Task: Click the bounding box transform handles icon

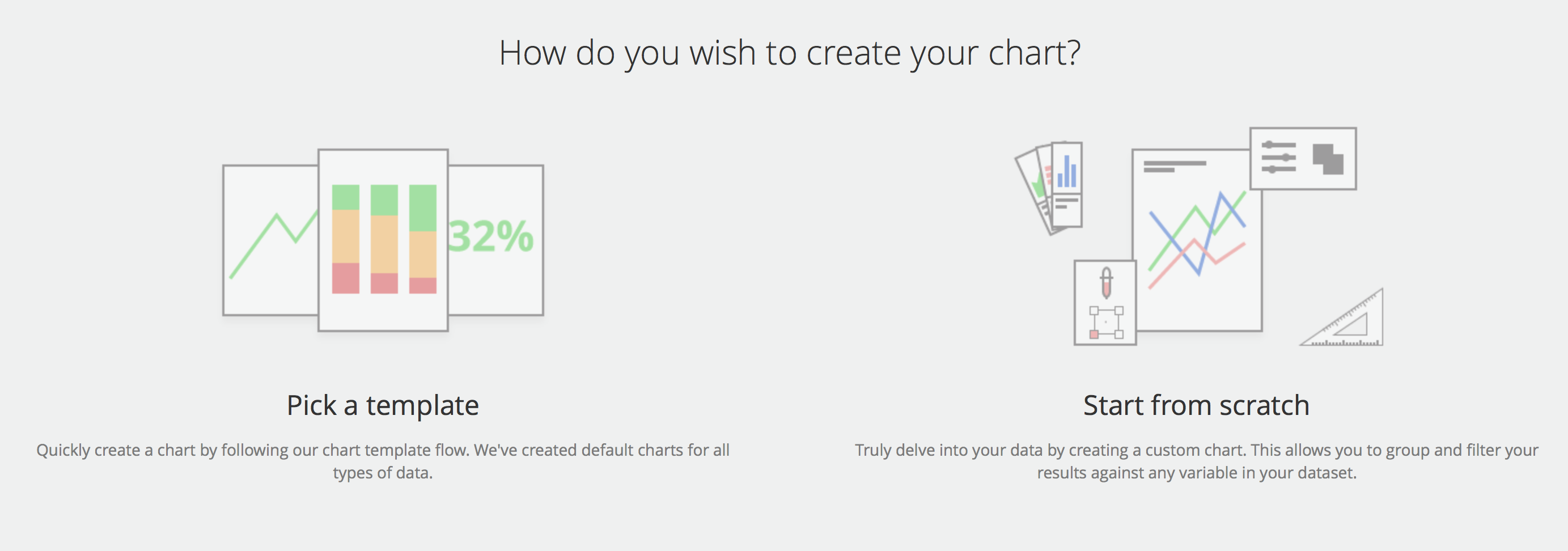Action: click(x=1106, y=323)
